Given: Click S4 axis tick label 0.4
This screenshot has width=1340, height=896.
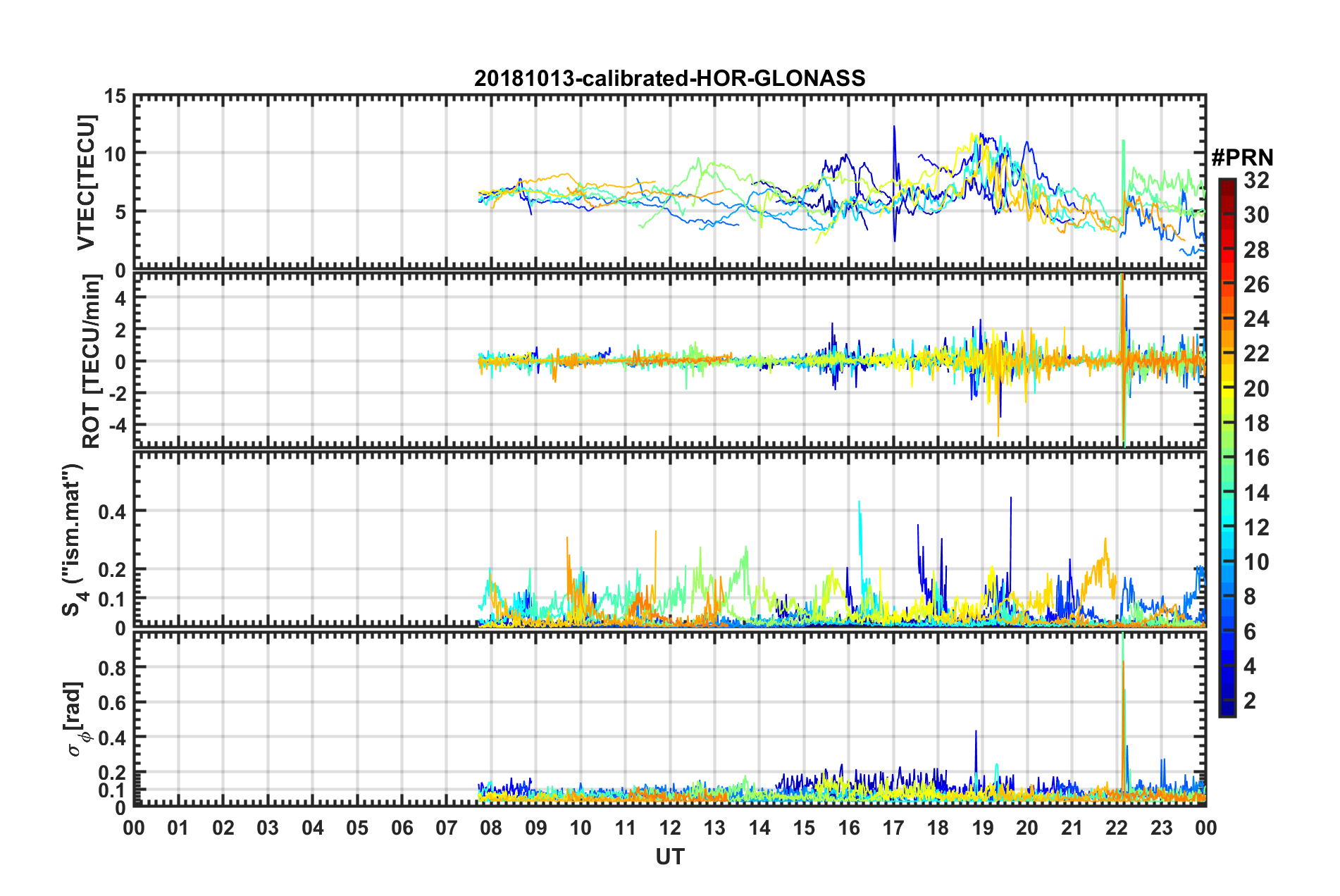Looking at the screenshot, I should click(x=113, y=512).
